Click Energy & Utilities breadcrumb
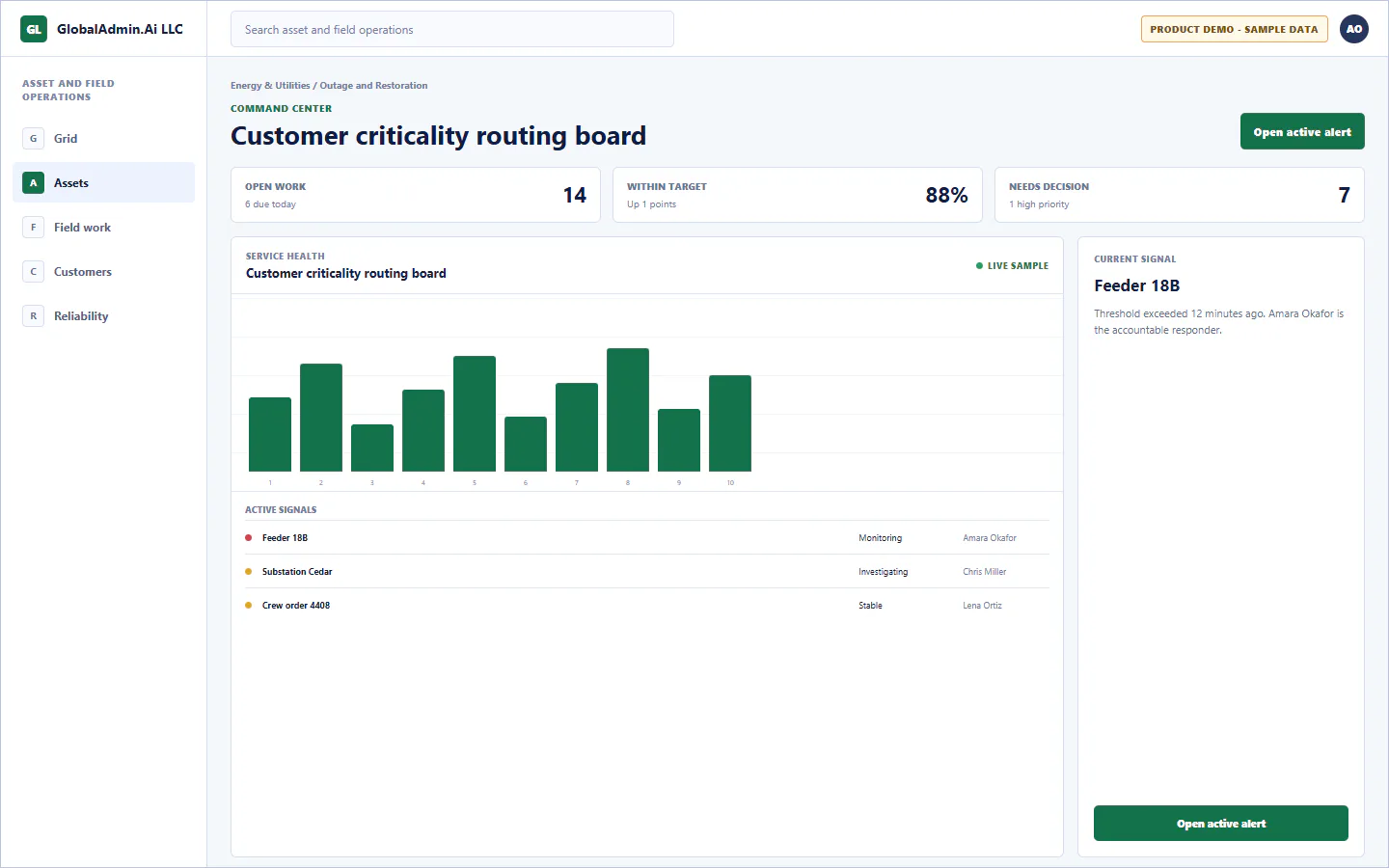This screenshot has width=1389, height=868. click(x=270, y=86)
